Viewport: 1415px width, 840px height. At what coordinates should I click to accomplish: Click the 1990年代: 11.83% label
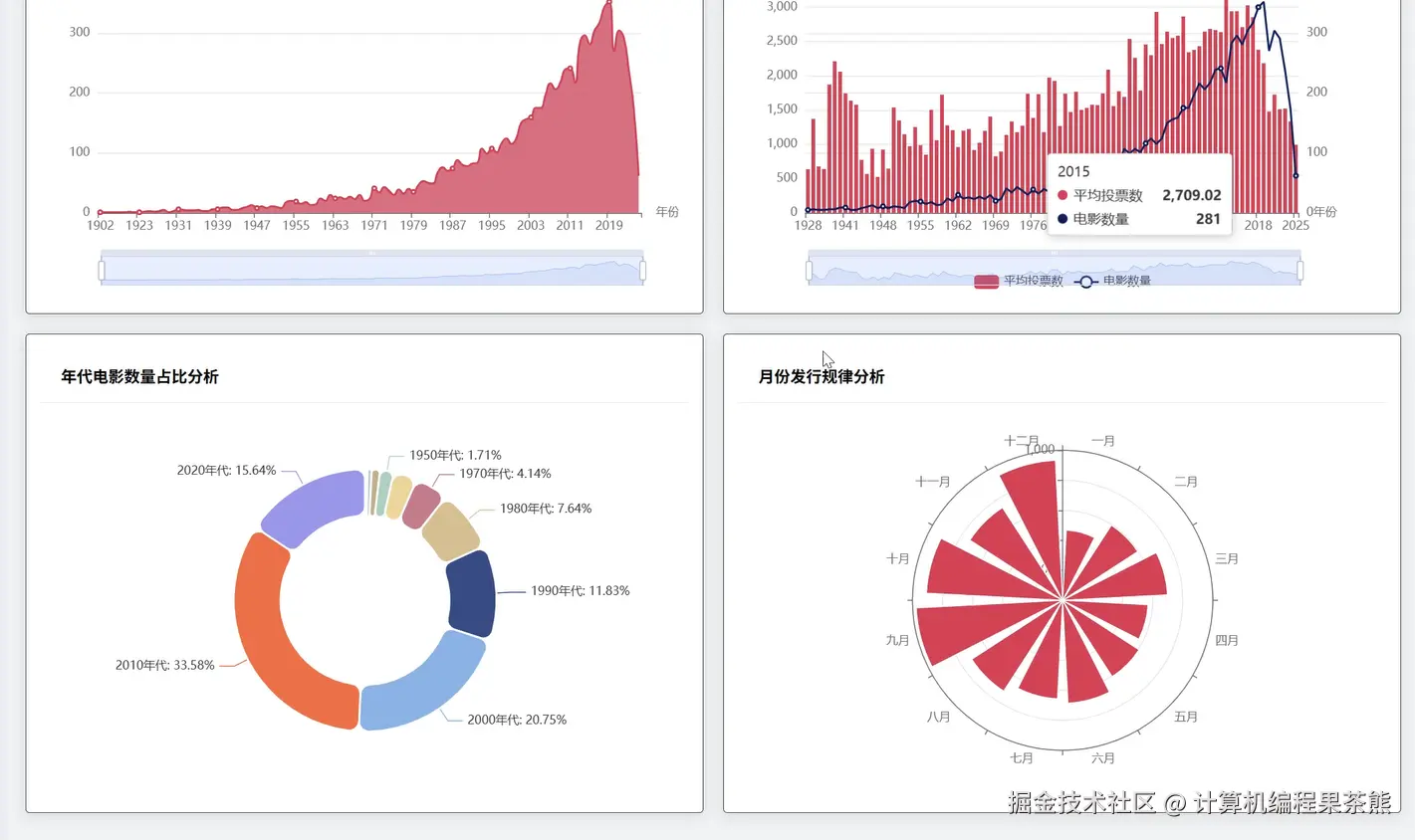pyautogui.click(x=580, y=590)
